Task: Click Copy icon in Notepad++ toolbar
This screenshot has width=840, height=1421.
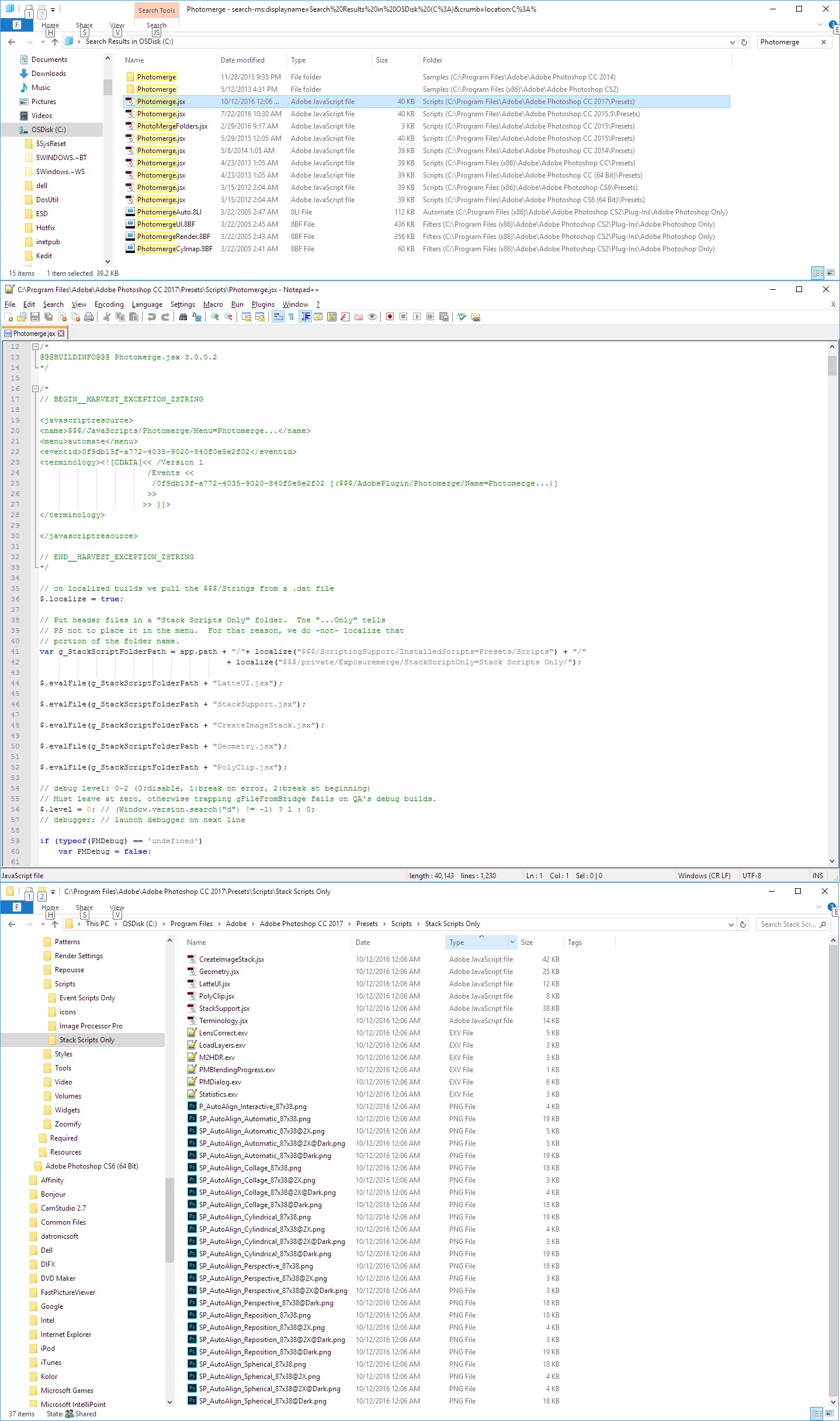Action: (120, 317)
